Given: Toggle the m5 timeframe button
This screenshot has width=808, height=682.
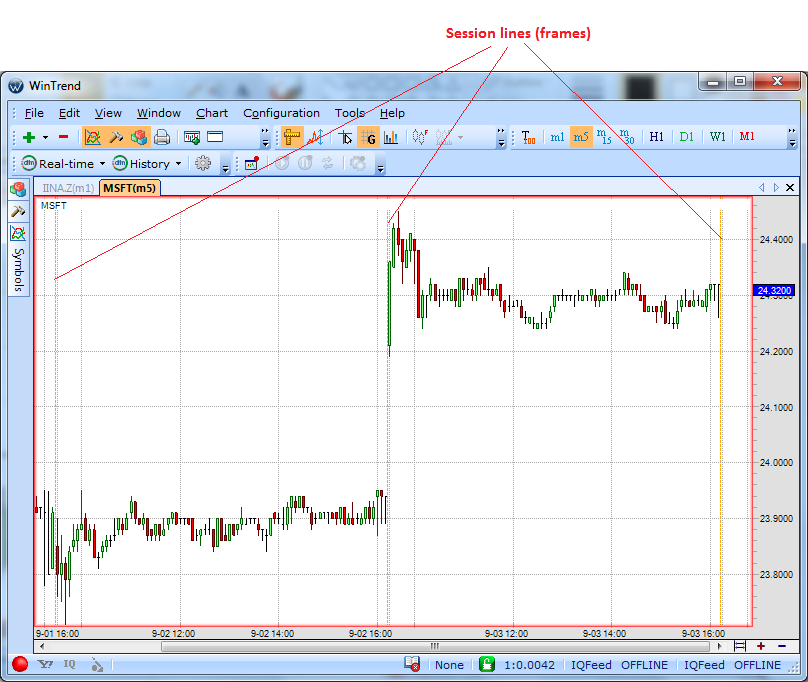Looking at the screenshot, I should pos(581,137).
